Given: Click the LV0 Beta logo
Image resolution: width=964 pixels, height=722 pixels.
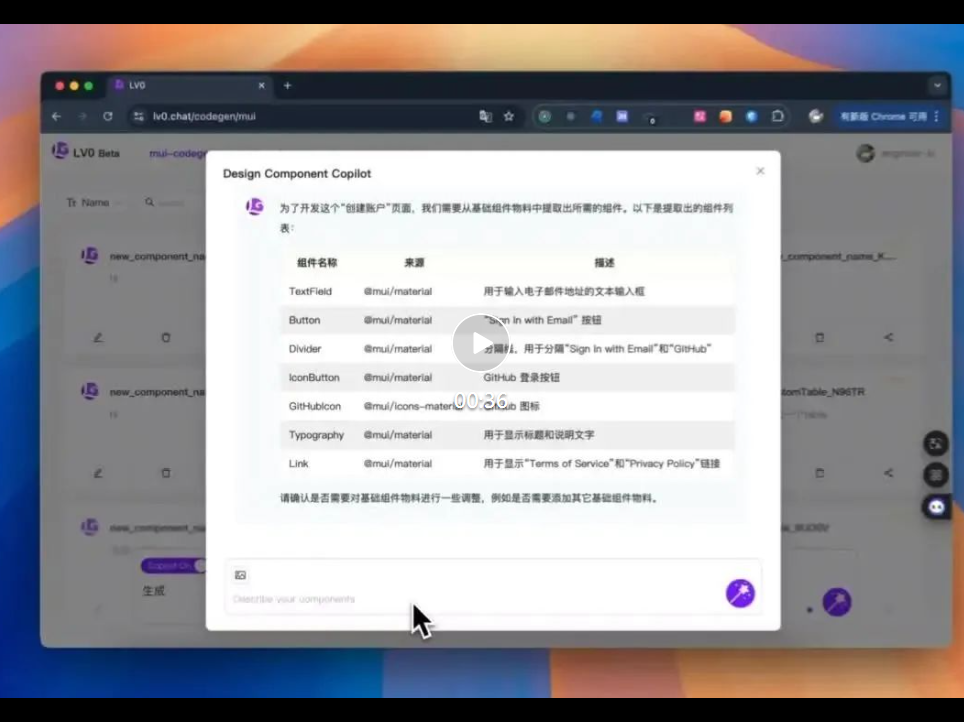Looking at the screenshot, I should pos(86,152).
